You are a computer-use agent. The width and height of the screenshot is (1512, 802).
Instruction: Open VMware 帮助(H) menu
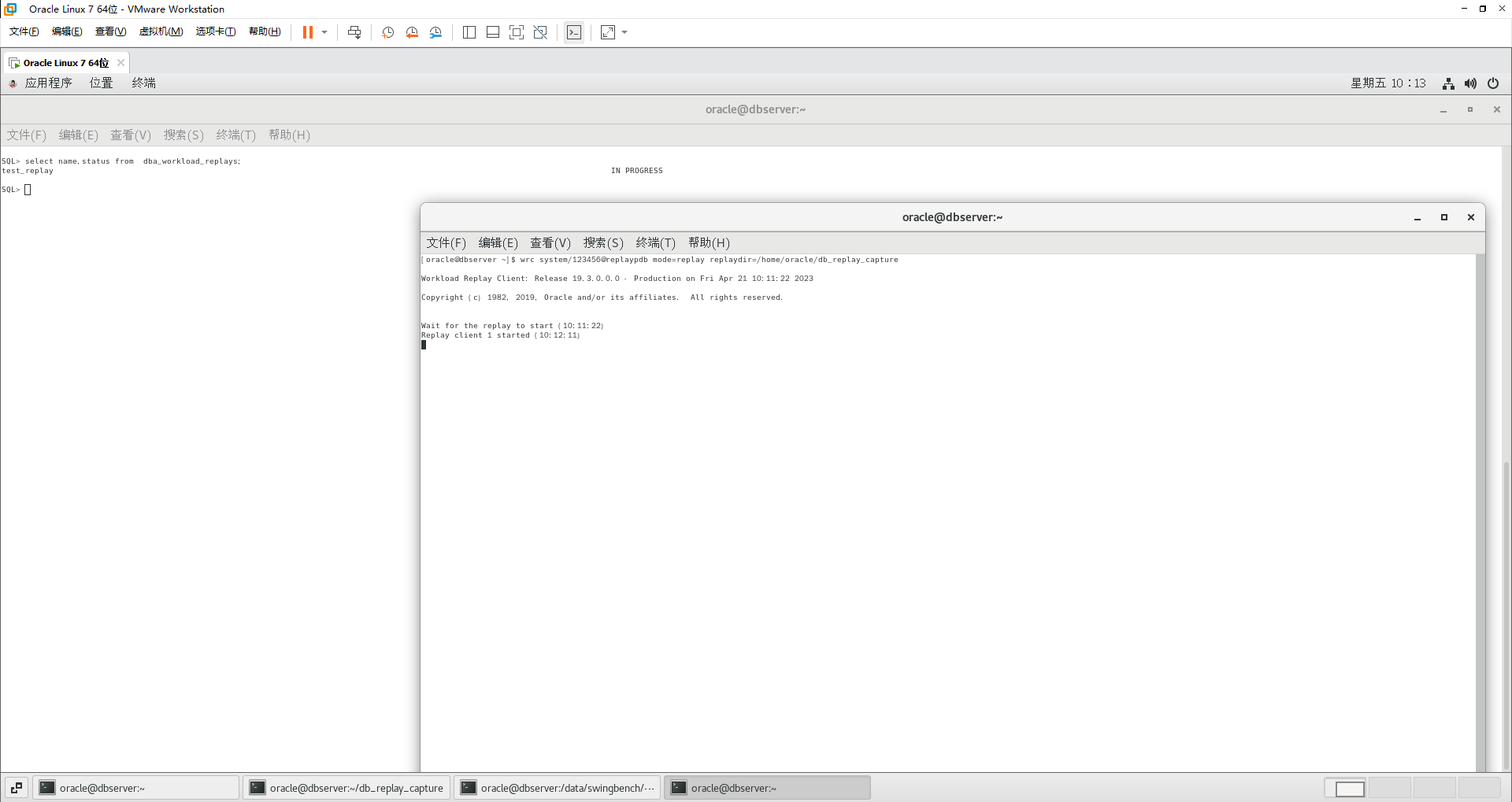coord(265,31)
